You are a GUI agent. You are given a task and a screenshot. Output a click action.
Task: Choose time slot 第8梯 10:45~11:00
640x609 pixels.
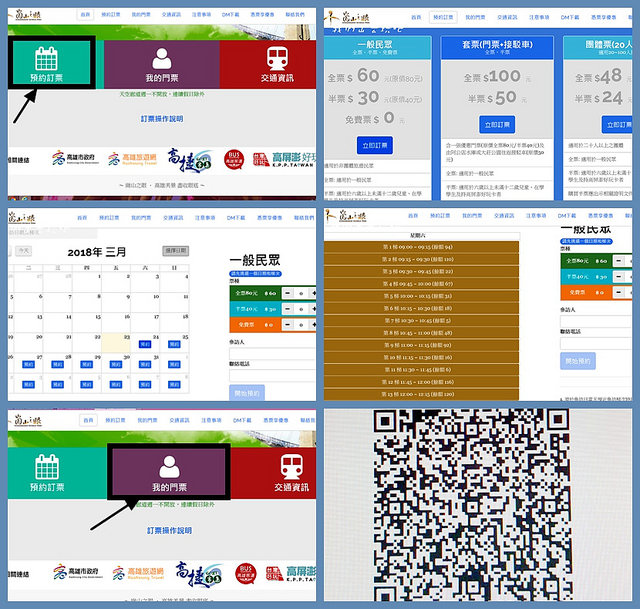(x=418, y=333)
